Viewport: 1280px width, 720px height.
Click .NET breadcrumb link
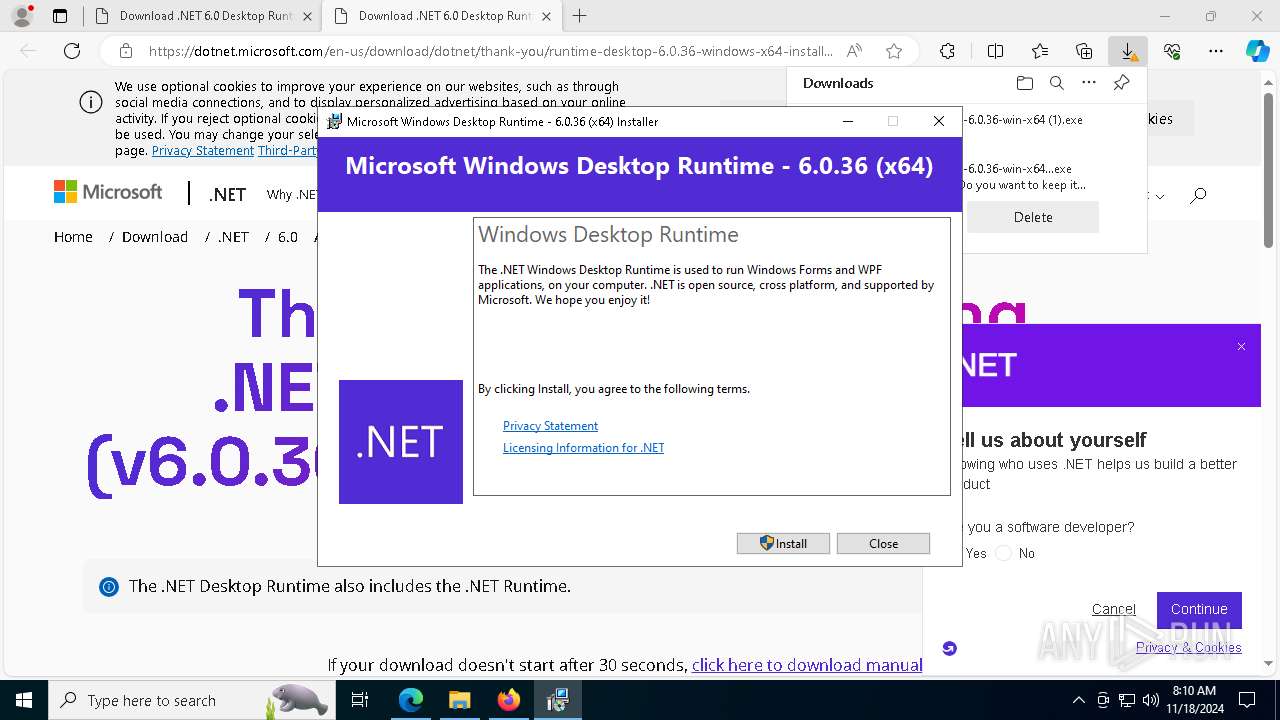tap(233, 237)
